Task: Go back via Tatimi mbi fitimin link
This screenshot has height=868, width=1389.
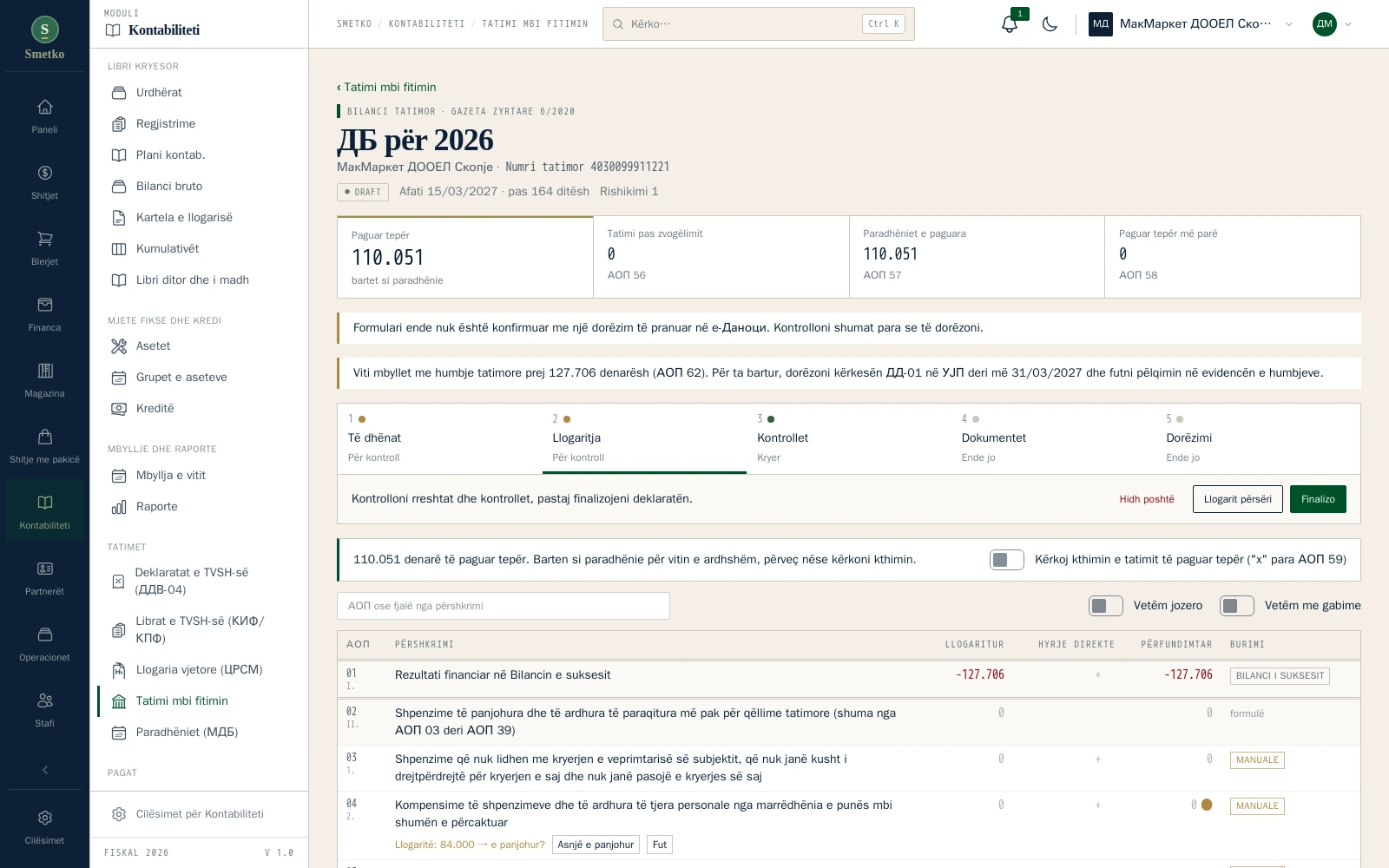Action: 386,87
